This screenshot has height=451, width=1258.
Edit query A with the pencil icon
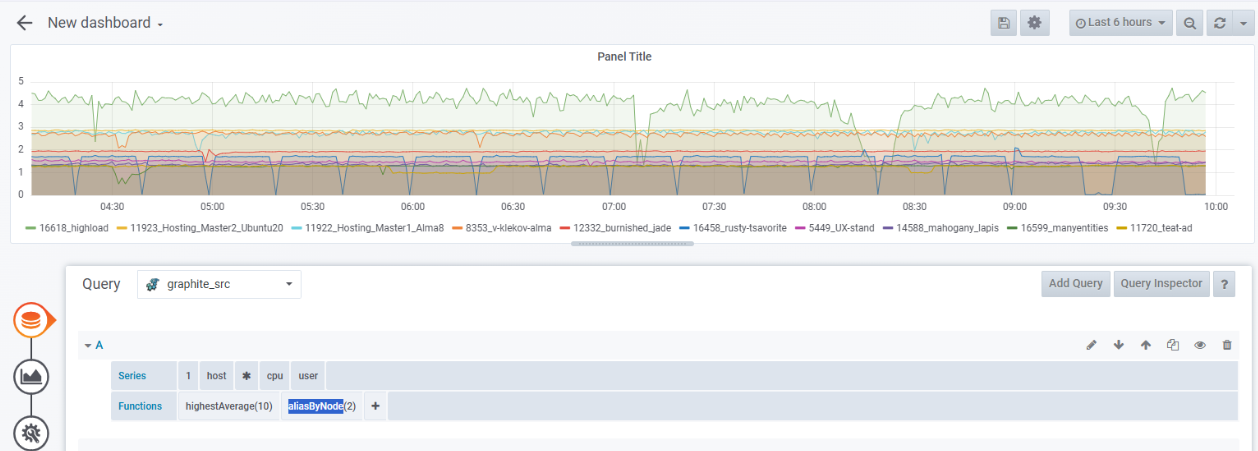pos(1092,345)
